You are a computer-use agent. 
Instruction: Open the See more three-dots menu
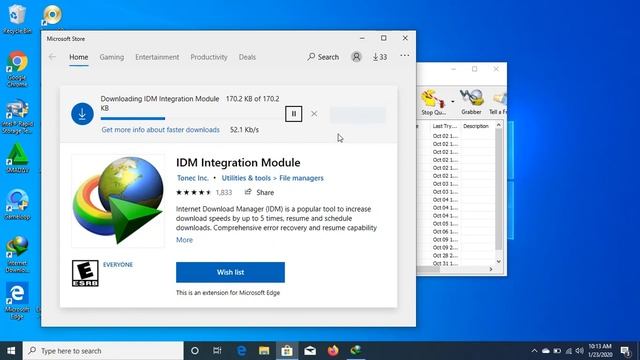pyautogui.click(x=404, y=56)
